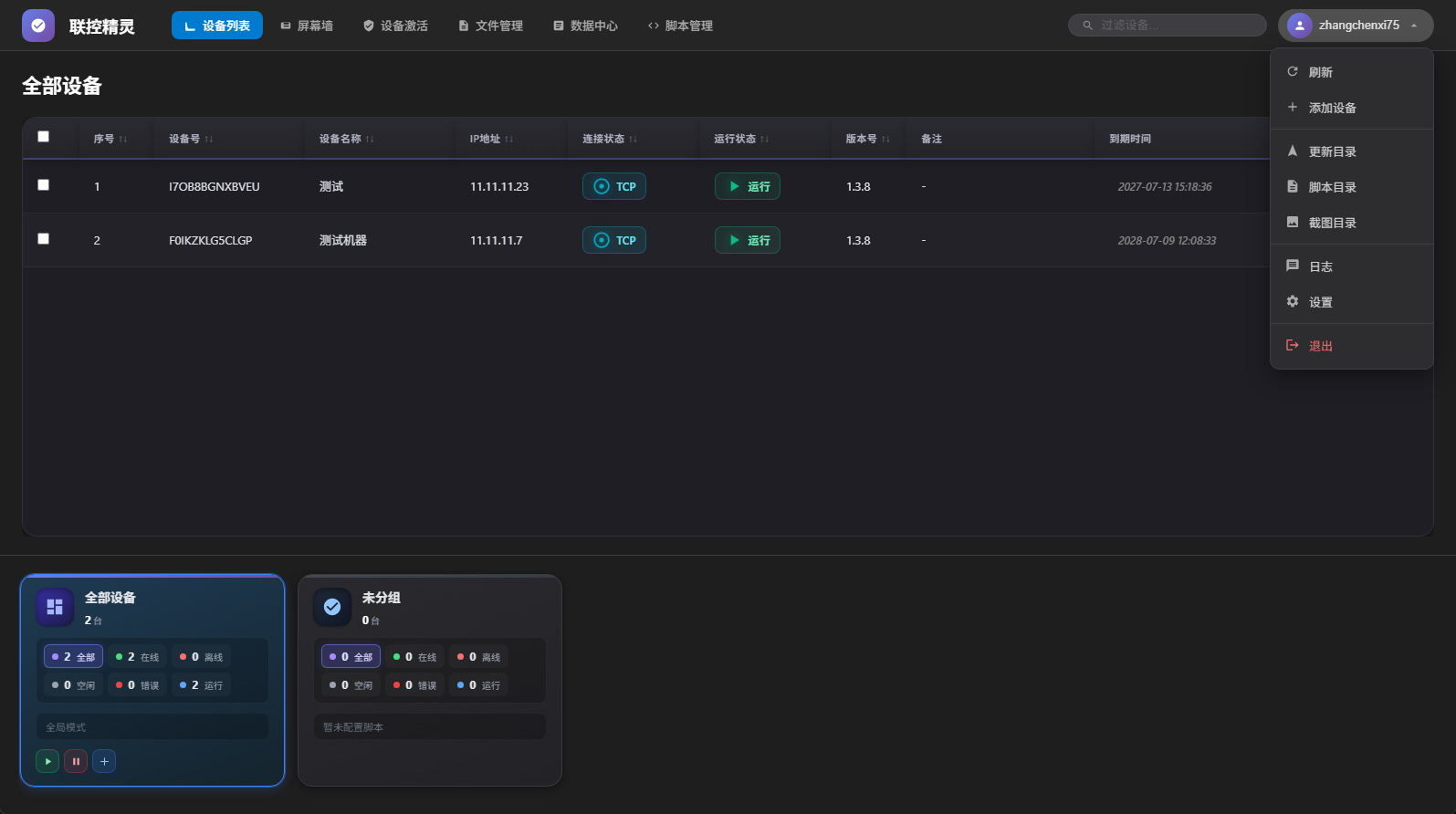Start scripts with the green play button
The image size is (1456, 814).
point(47,761)
